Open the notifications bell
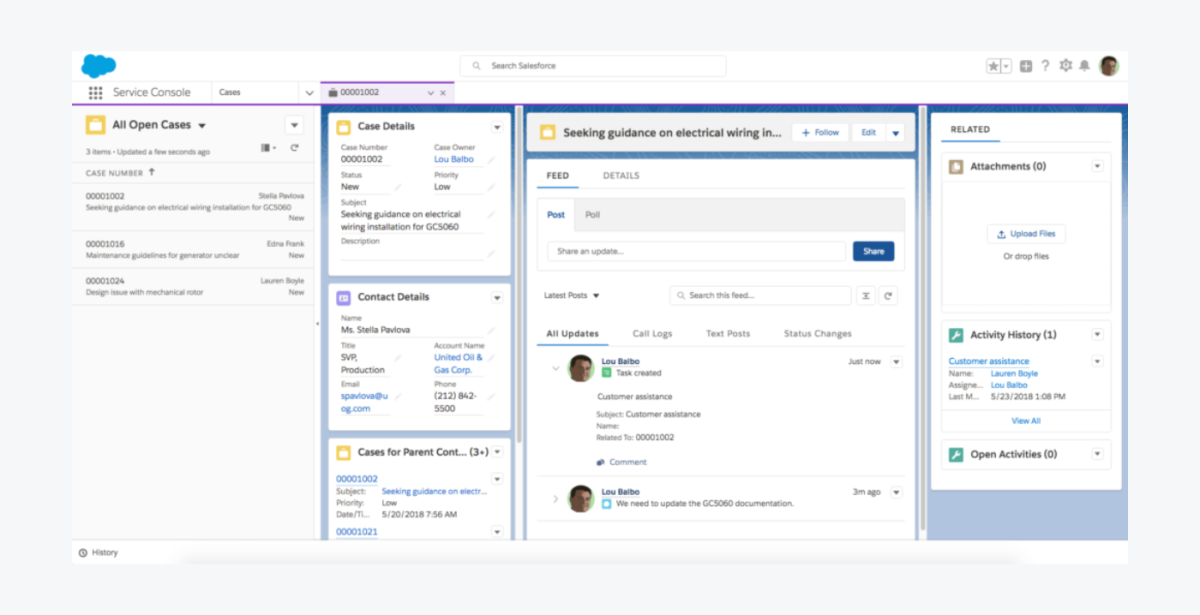Viewport: 1200px width, 615px height. pyautogui.click(x=1084, y=66)
